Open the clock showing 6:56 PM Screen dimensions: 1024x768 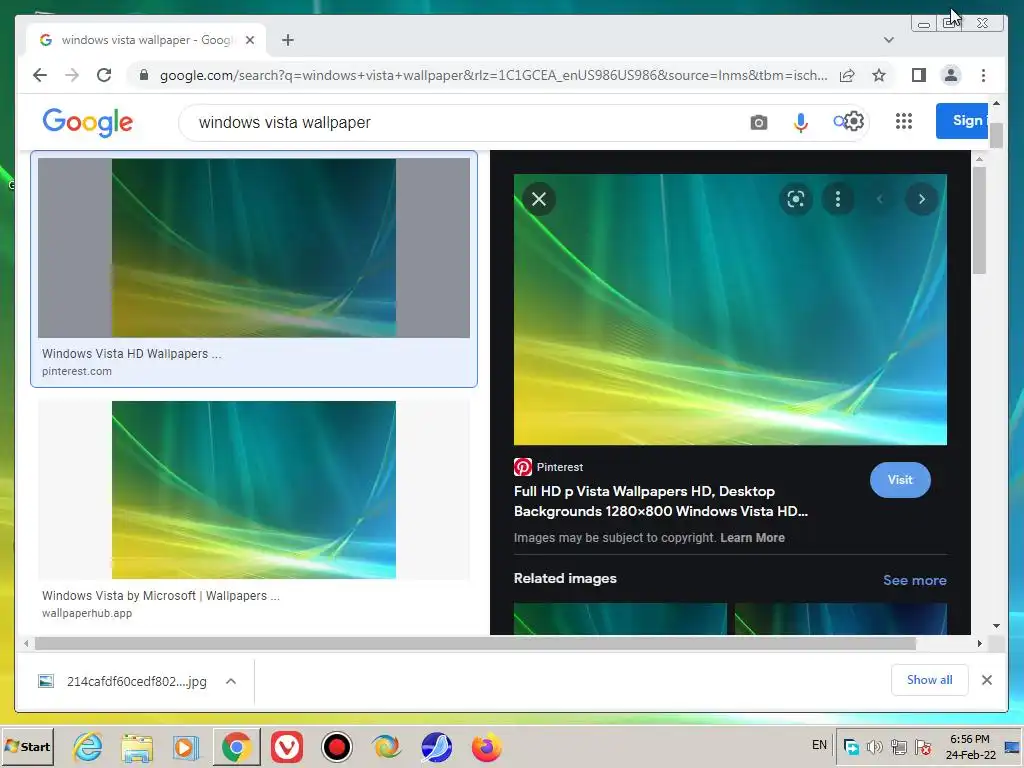pyautogui.click(x=970, y=746)
